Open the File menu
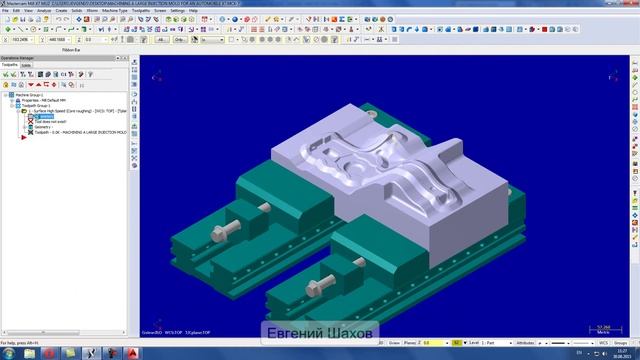The image size is (640, 360). pos(5,11)
